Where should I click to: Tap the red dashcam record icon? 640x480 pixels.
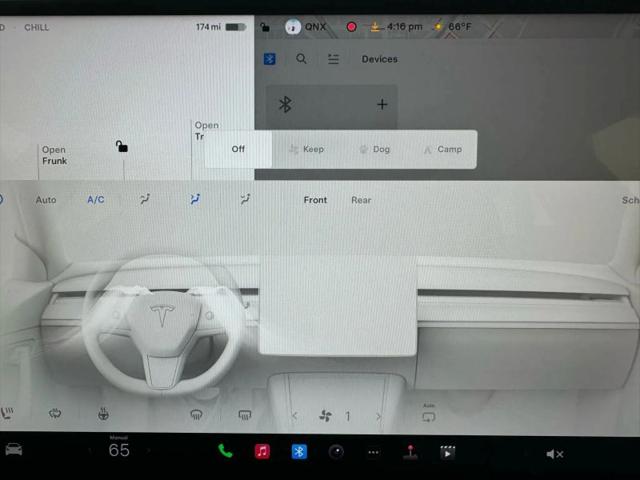[x=351, y=27]
